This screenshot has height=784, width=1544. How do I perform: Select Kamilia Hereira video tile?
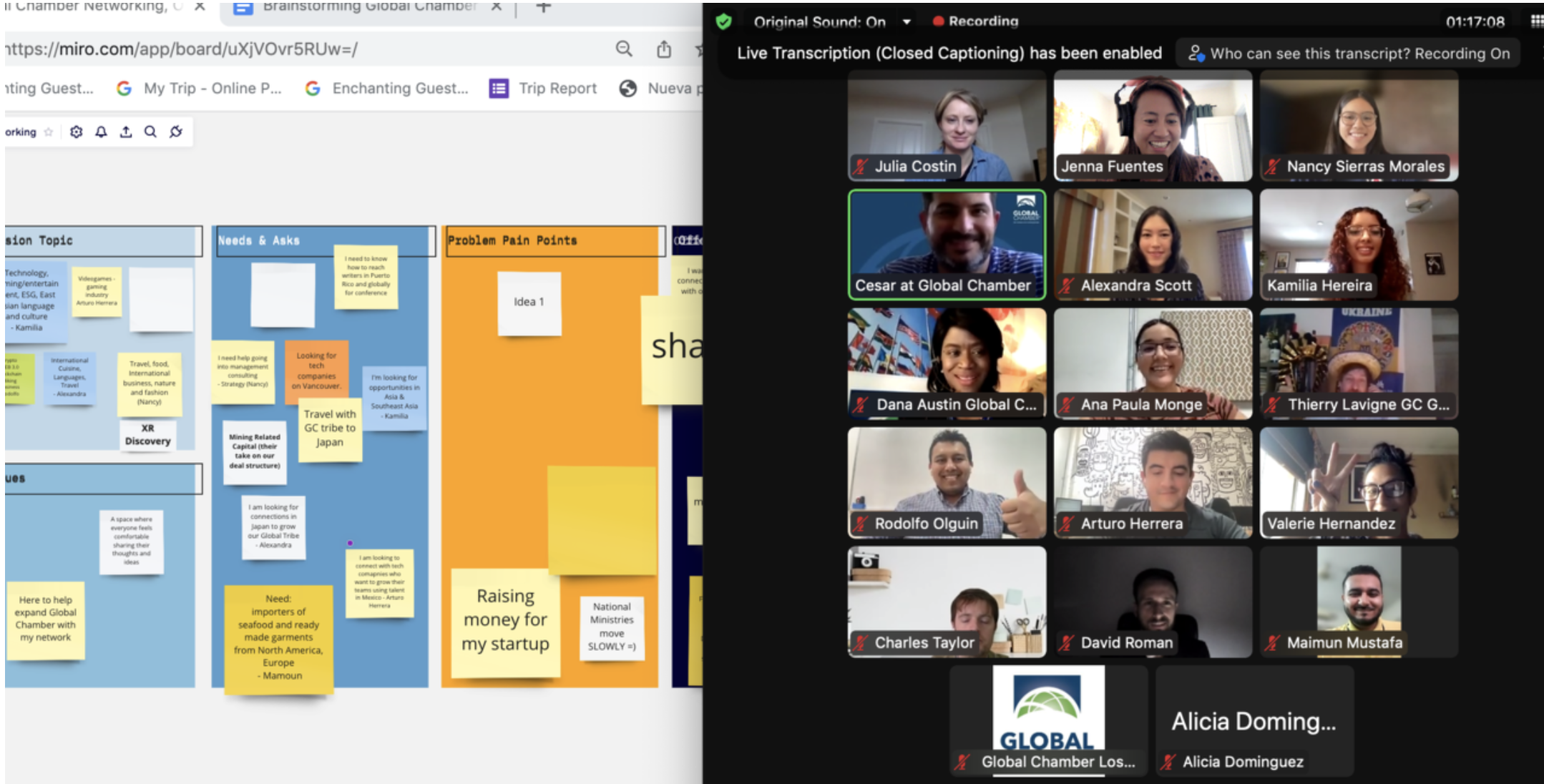tap(1359, 245)
